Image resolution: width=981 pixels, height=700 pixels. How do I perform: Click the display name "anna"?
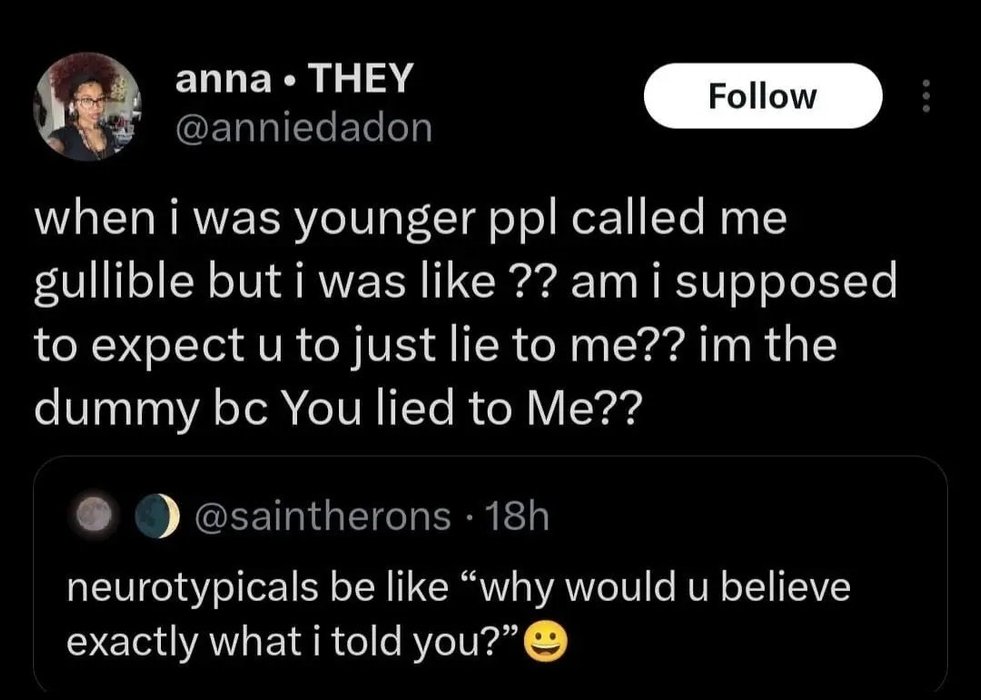pos(216,81)
